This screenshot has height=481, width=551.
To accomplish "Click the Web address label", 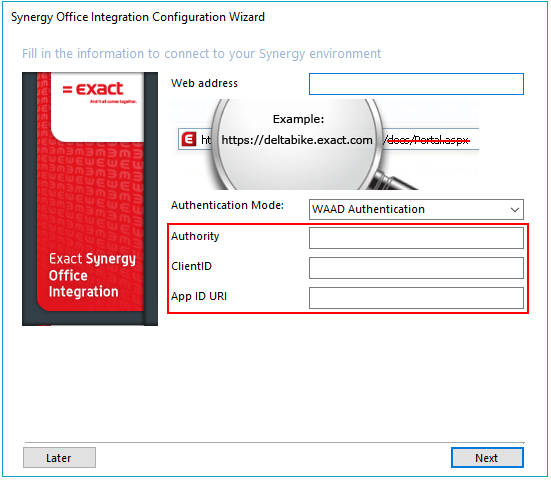I will [204, 83].
